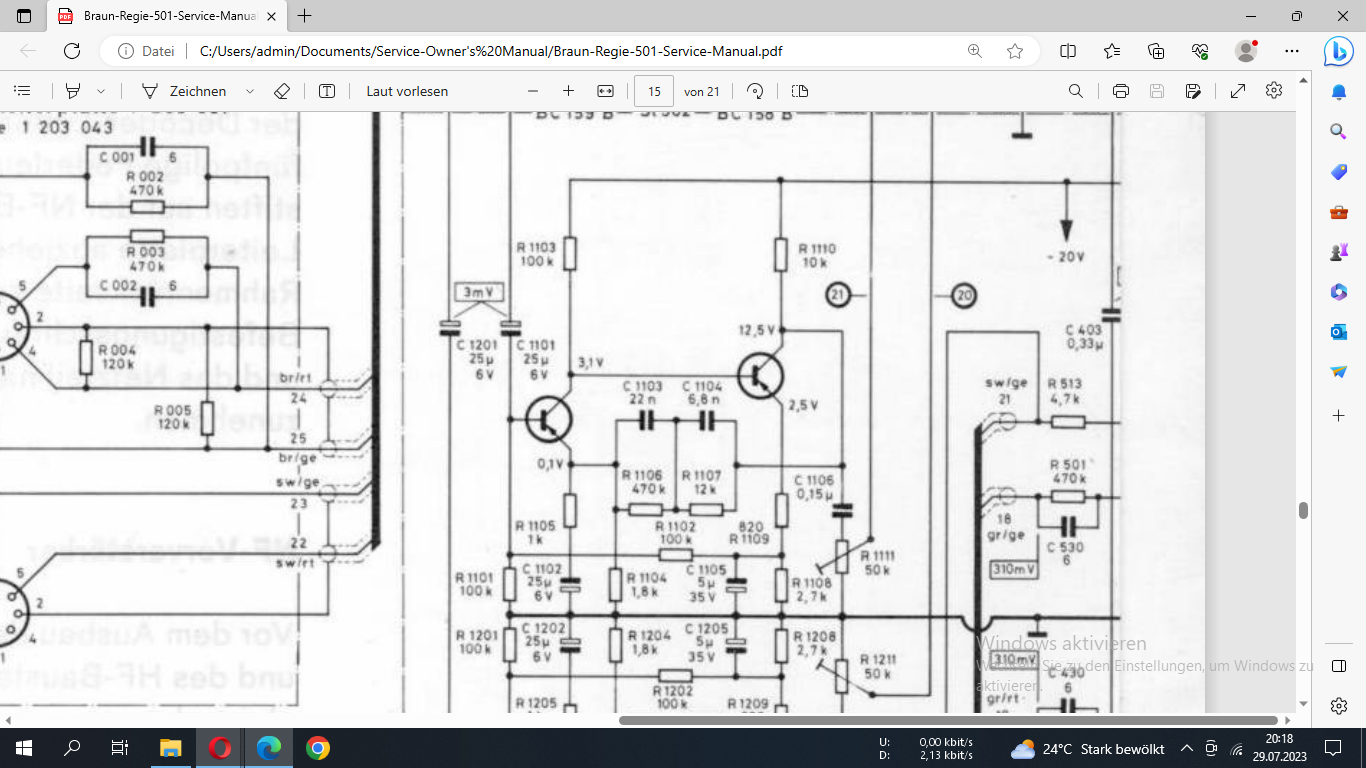Open Collections panel
The image size is (1366, 768).
(1156, 51)
